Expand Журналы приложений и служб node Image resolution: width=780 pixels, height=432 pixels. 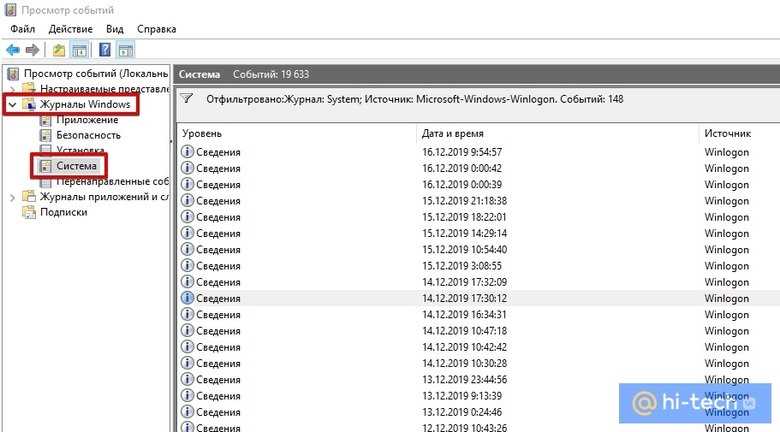[12, 198]
